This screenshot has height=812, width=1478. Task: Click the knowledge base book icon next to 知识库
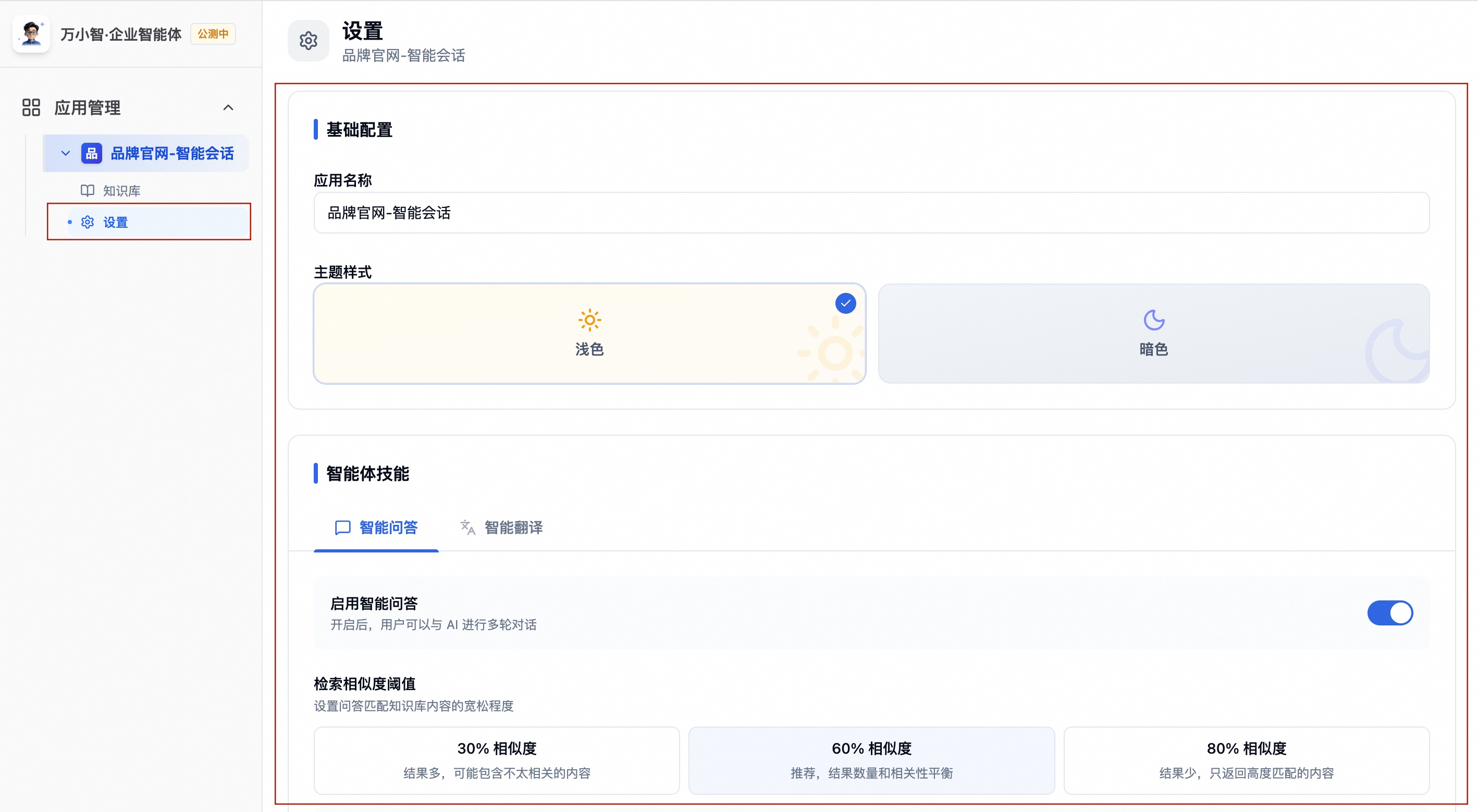point(88,190)
